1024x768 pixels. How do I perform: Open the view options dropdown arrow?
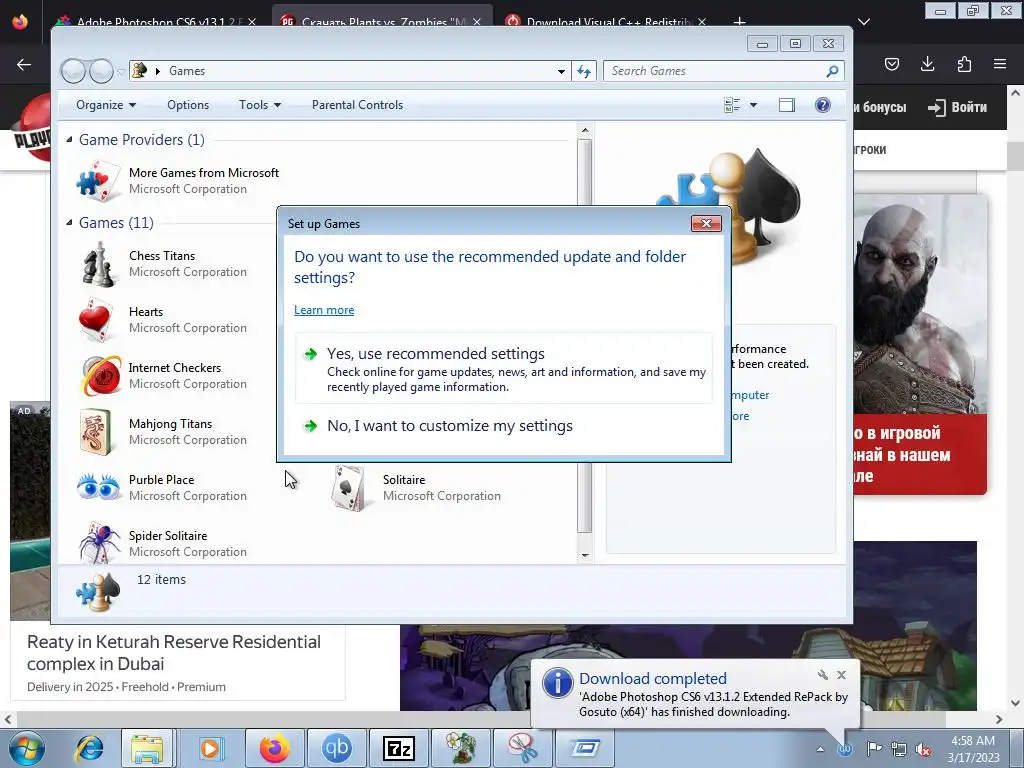[x=753, y=105]
